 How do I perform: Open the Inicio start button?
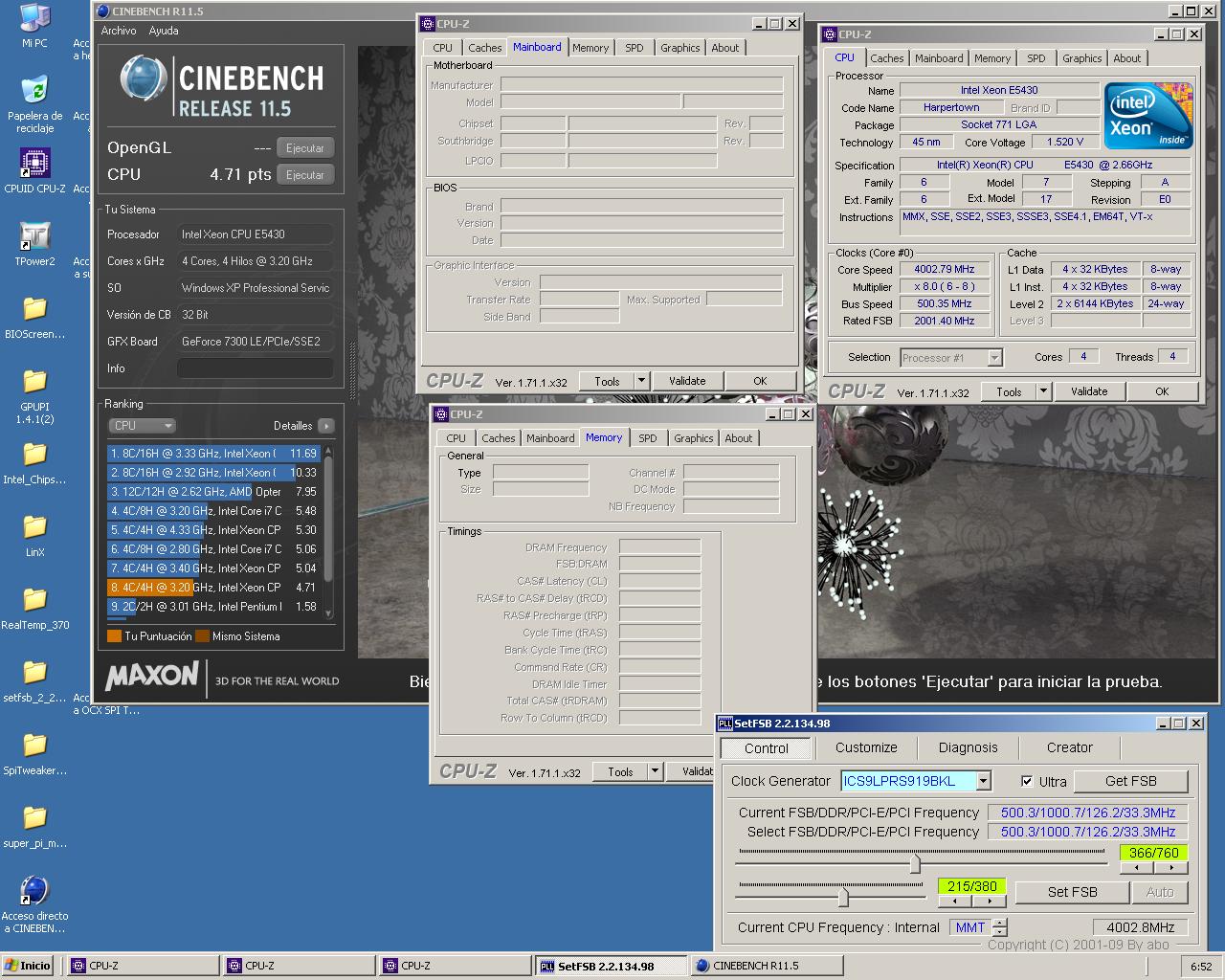coord(27,966)
